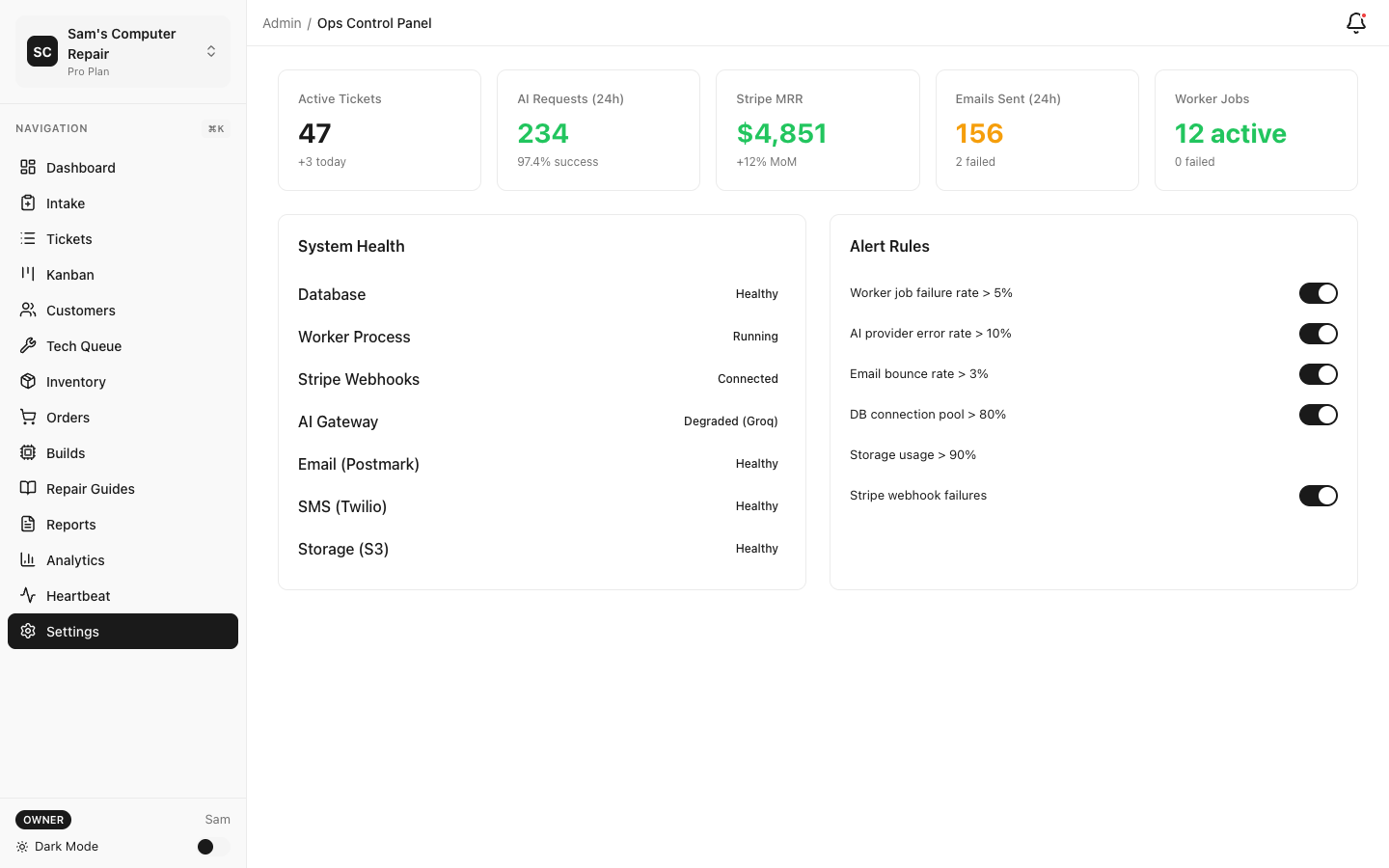This screenshot has height=868, width=1389.
Task: Click the Stripe MRR metric card
Action: pos(817,129)
